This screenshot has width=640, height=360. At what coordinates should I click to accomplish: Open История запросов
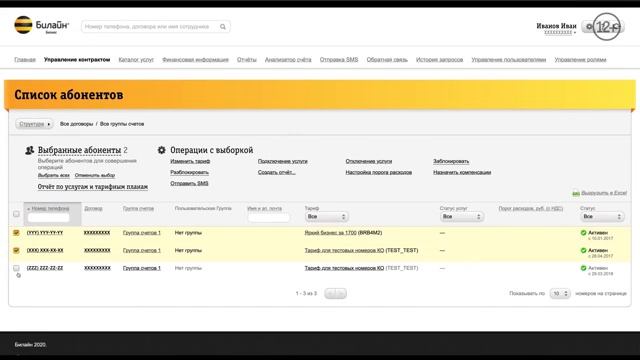coord(439,60)
